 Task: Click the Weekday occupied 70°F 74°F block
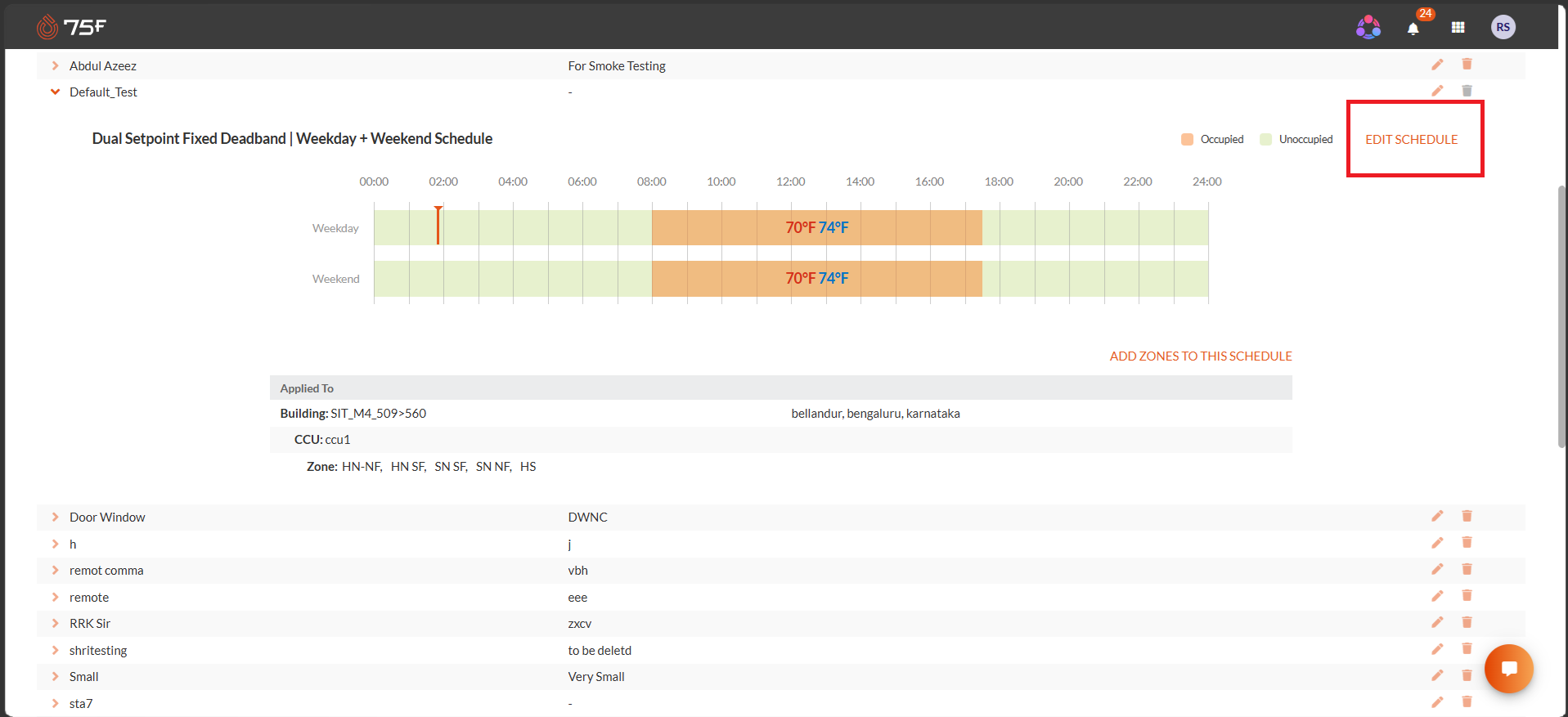coord(817,227)
